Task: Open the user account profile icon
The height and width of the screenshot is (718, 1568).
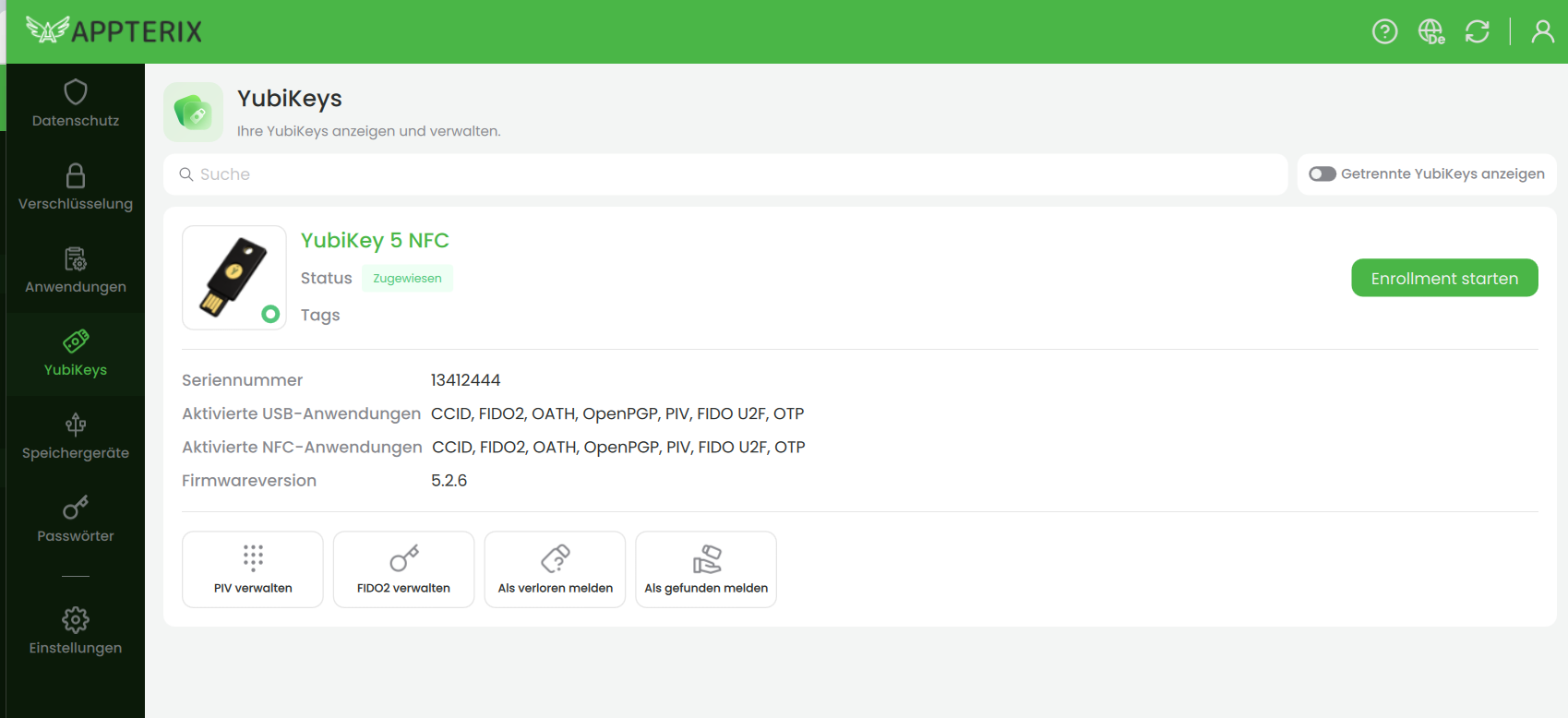Action: [1542, 32]
